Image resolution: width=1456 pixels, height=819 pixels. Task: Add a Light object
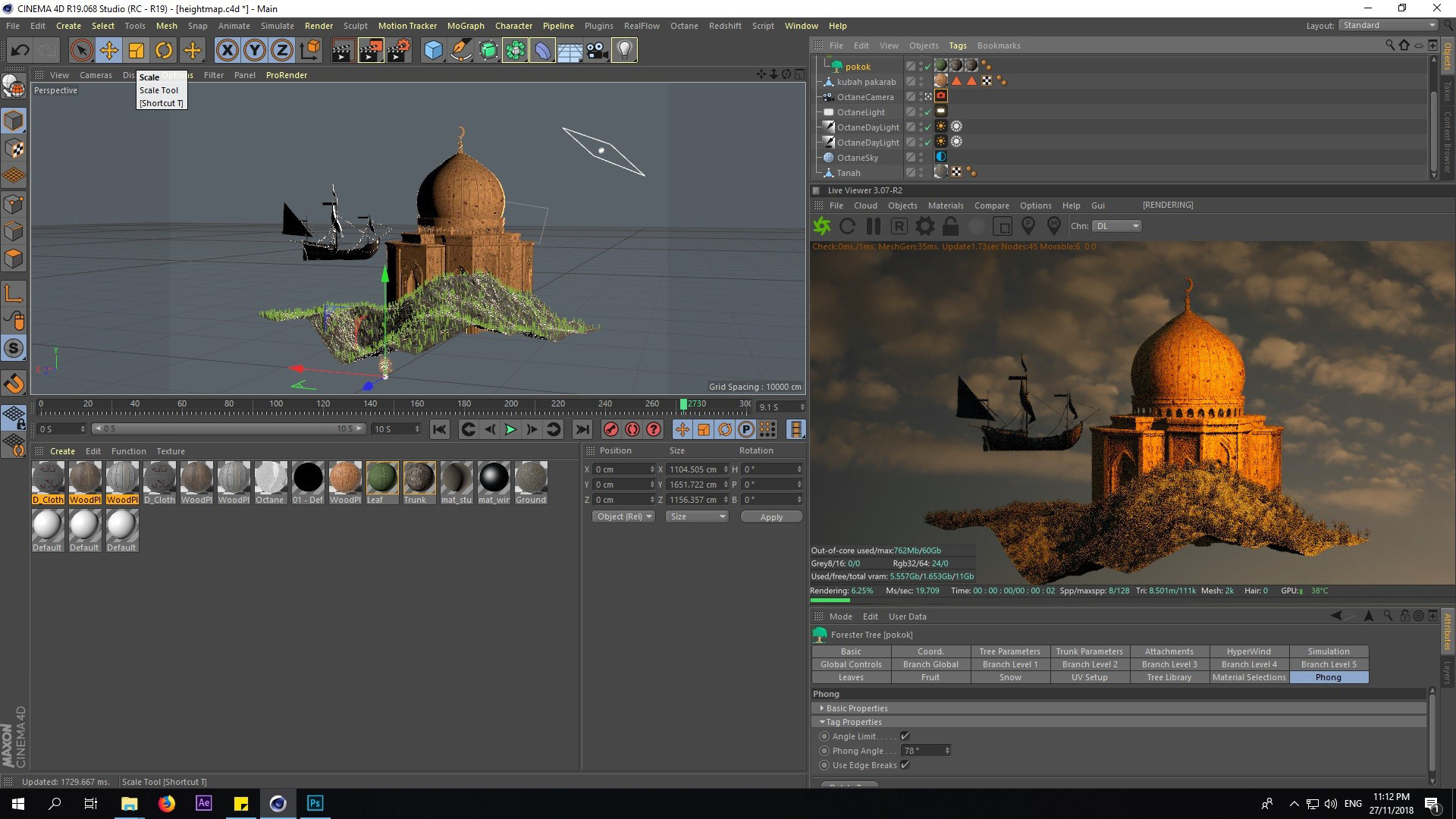pos(624,51)
